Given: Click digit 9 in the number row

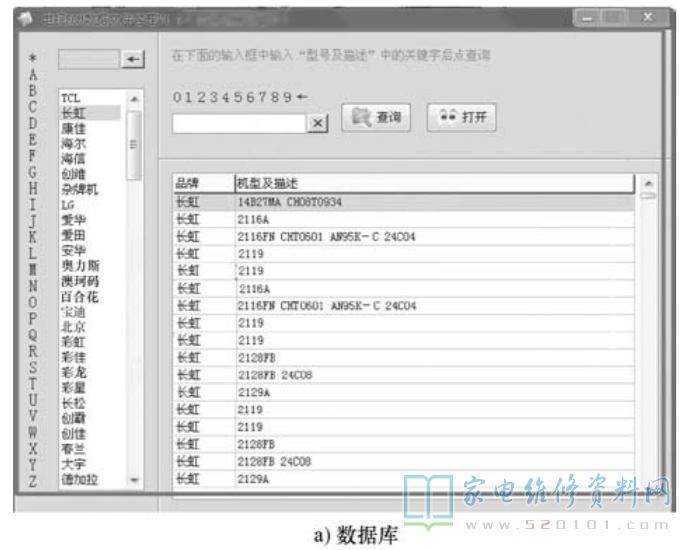Looking at the screenshot, I should 287,97.
